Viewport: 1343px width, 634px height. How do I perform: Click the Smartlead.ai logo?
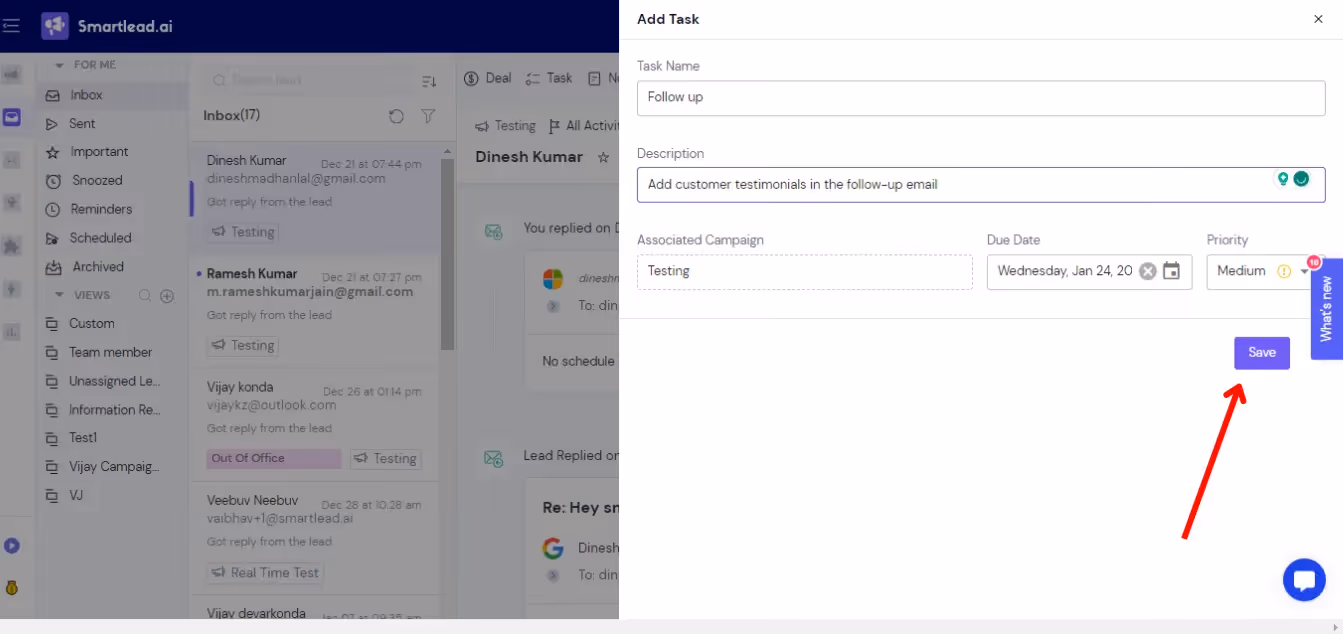coord(107,26)
